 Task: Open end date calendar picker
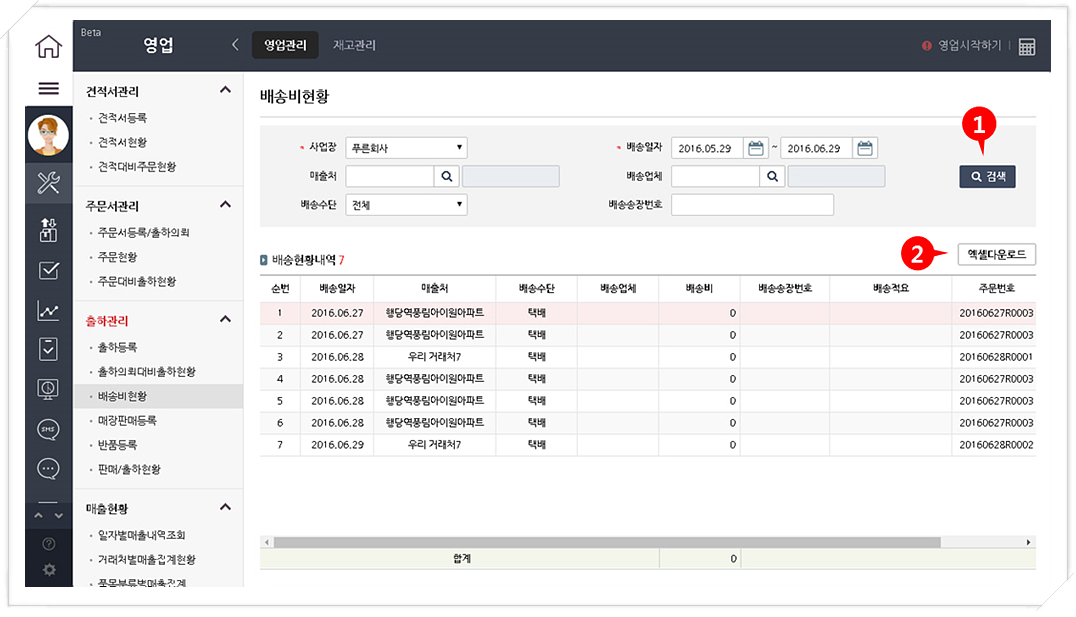[x=865, y=148]
